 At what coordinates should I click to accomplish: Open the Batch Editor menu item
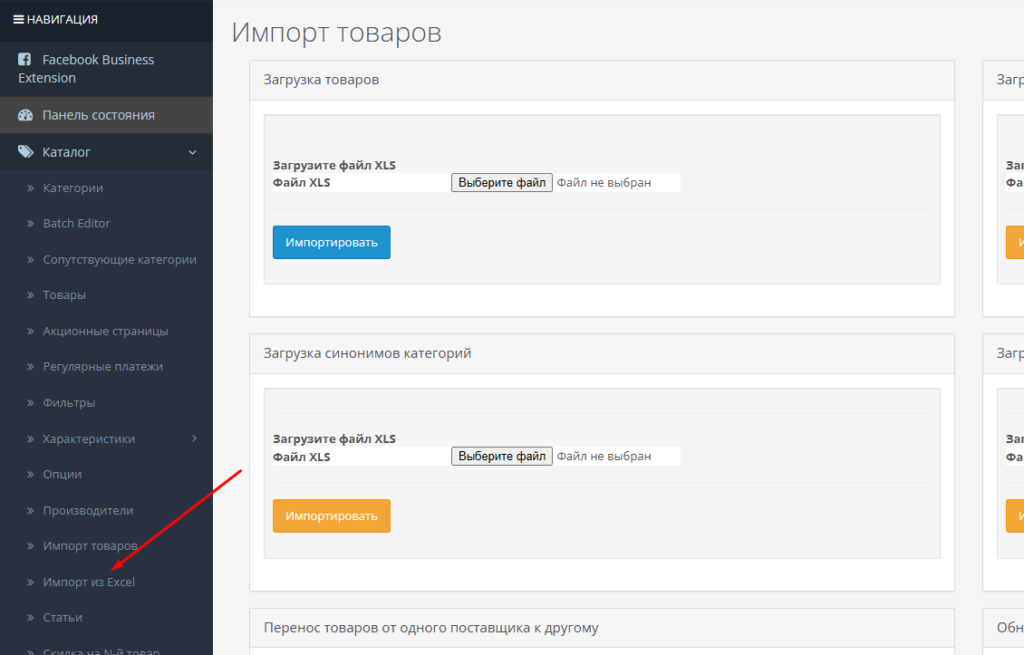pyautogui.click(x=76, y=224)
